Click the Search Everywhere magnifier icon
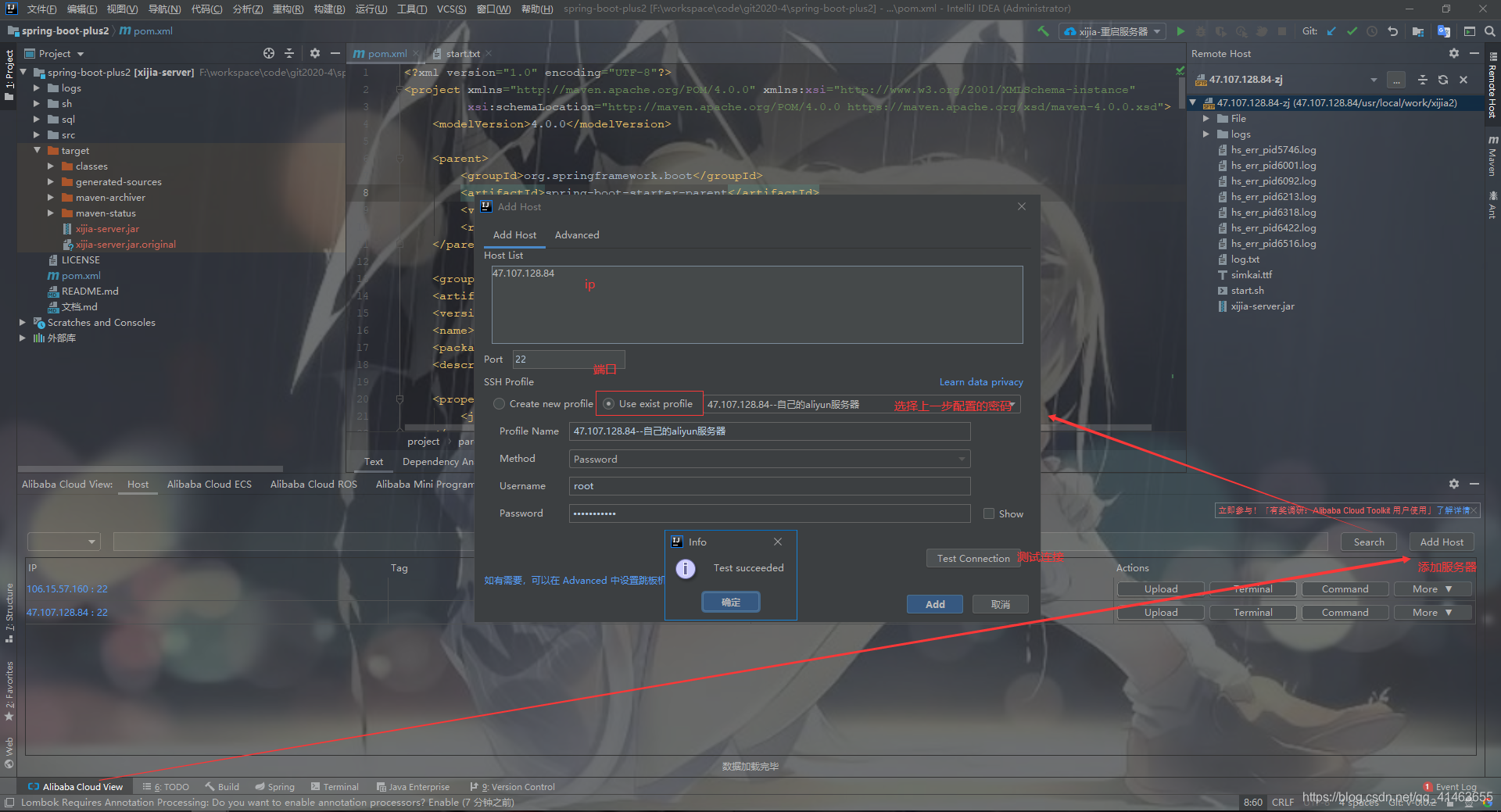This screenshot has width=1501, height=812. pos(1490,31)
